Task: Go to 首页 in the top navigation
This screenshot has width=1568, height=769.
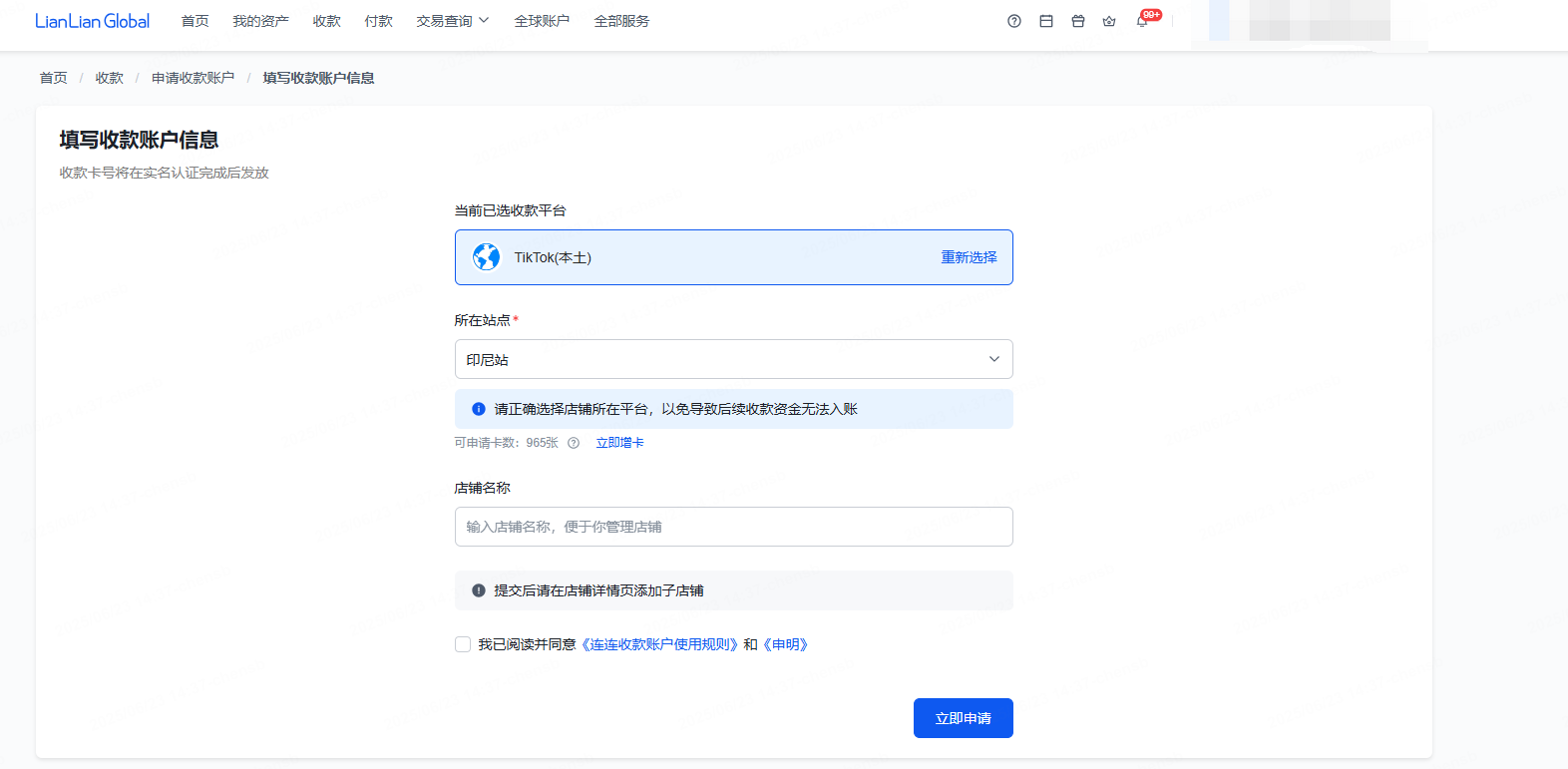Action: point(196,21)
